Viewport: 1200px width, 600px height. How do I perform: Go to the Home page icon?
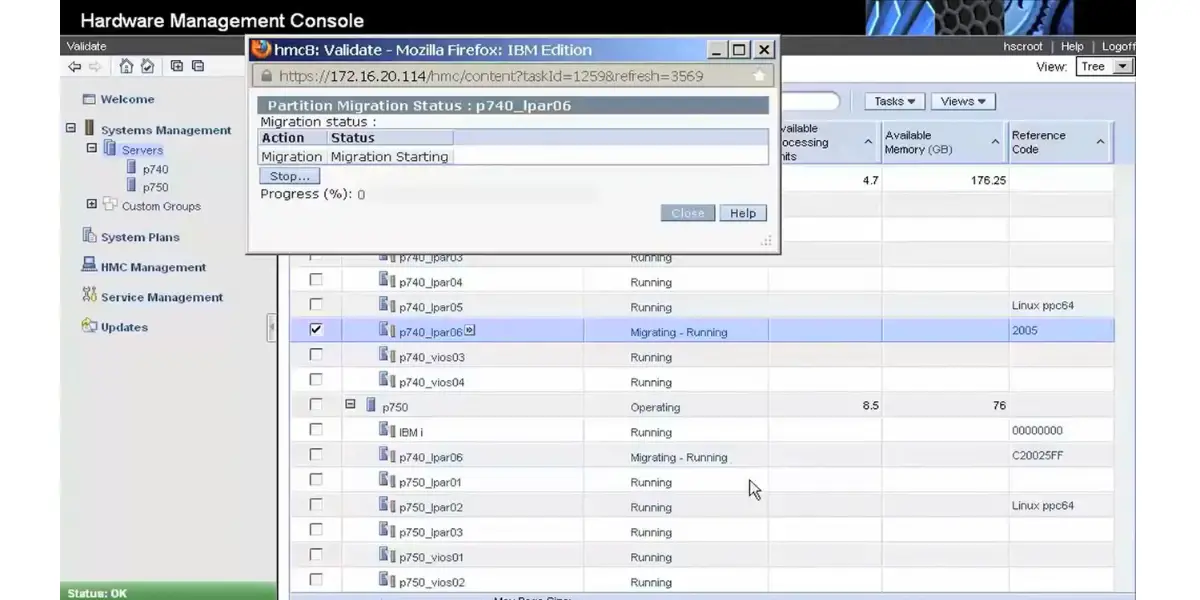point(126,66)
